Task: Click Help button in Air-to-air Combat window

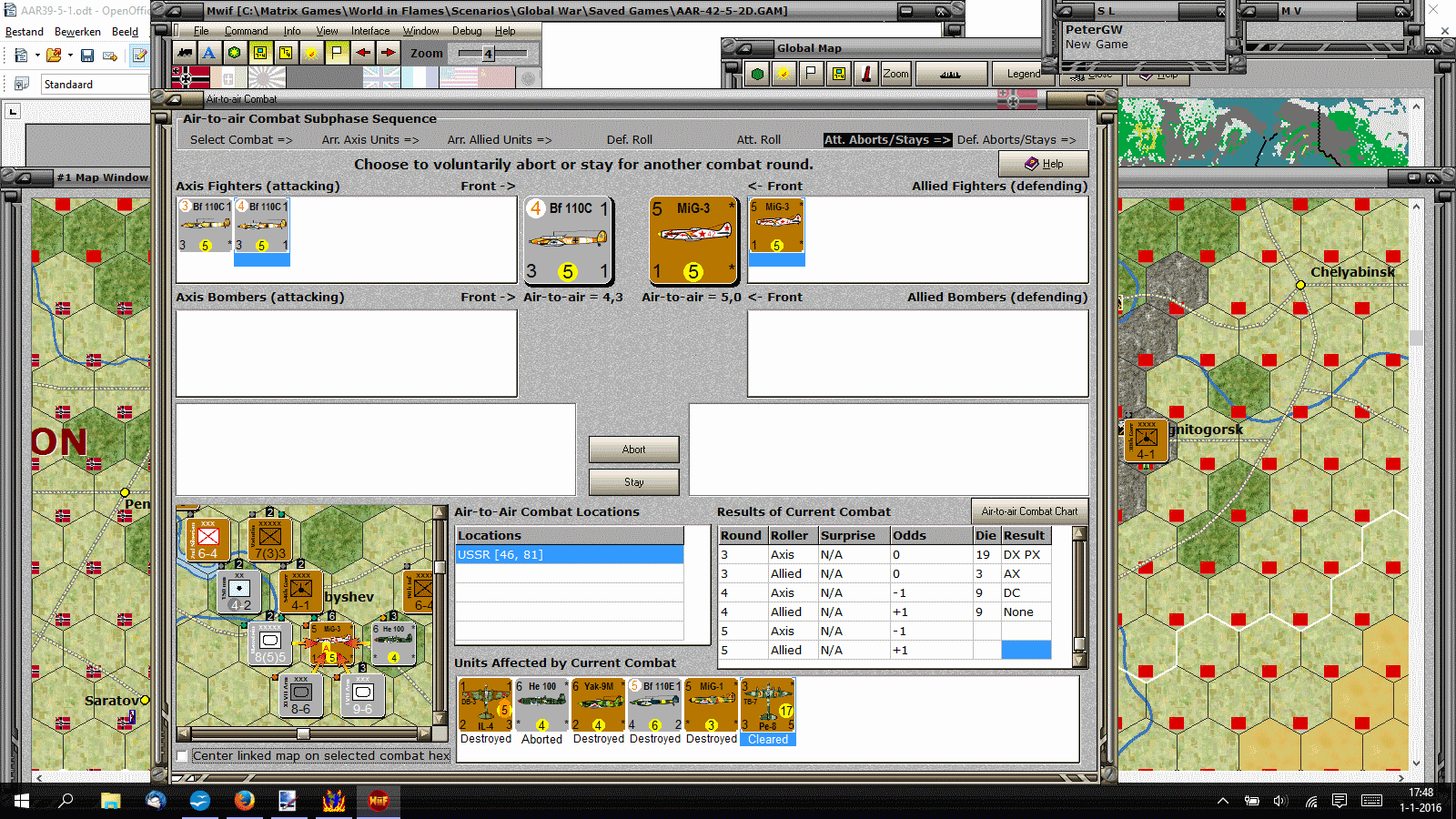Action: tap(1044, 164)
